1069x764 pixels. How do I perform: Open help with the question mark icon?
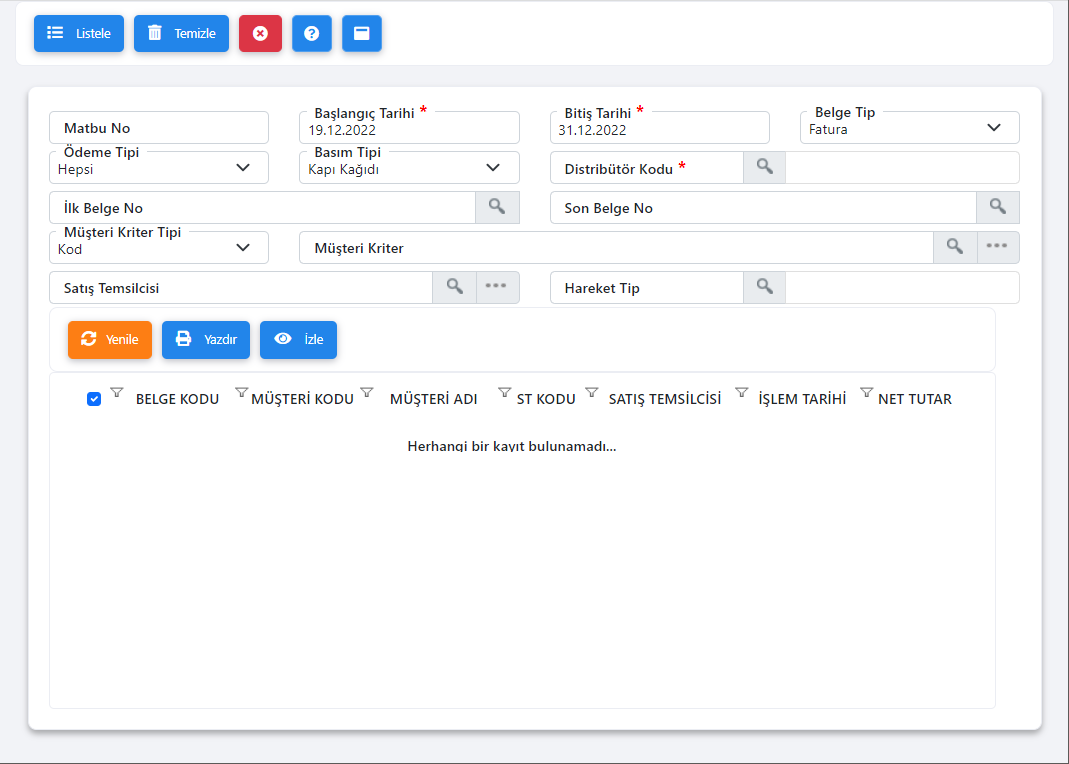(312, 33)
